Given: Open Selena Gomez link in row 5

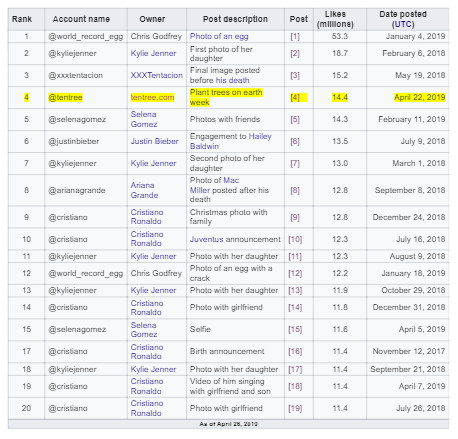Looking at the screenshot, I should point(144,119).
